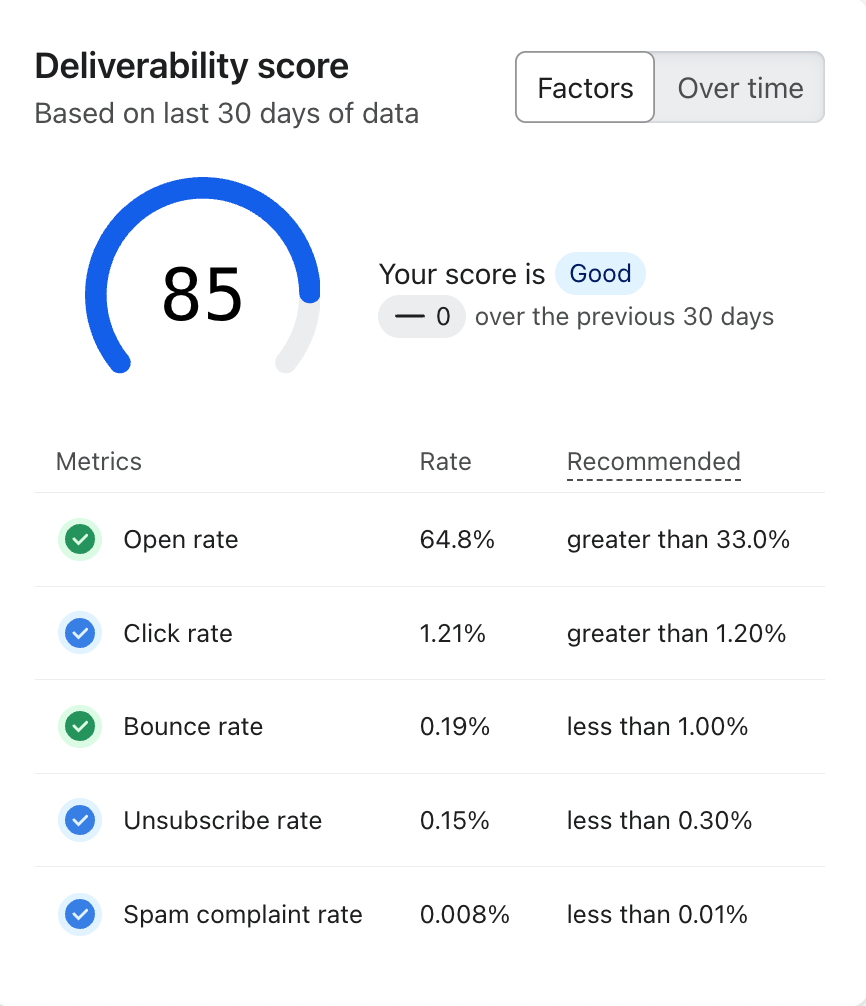866x1006 pixels.
Task: Click the Recommended column header
Action: [x=653, y=462]
